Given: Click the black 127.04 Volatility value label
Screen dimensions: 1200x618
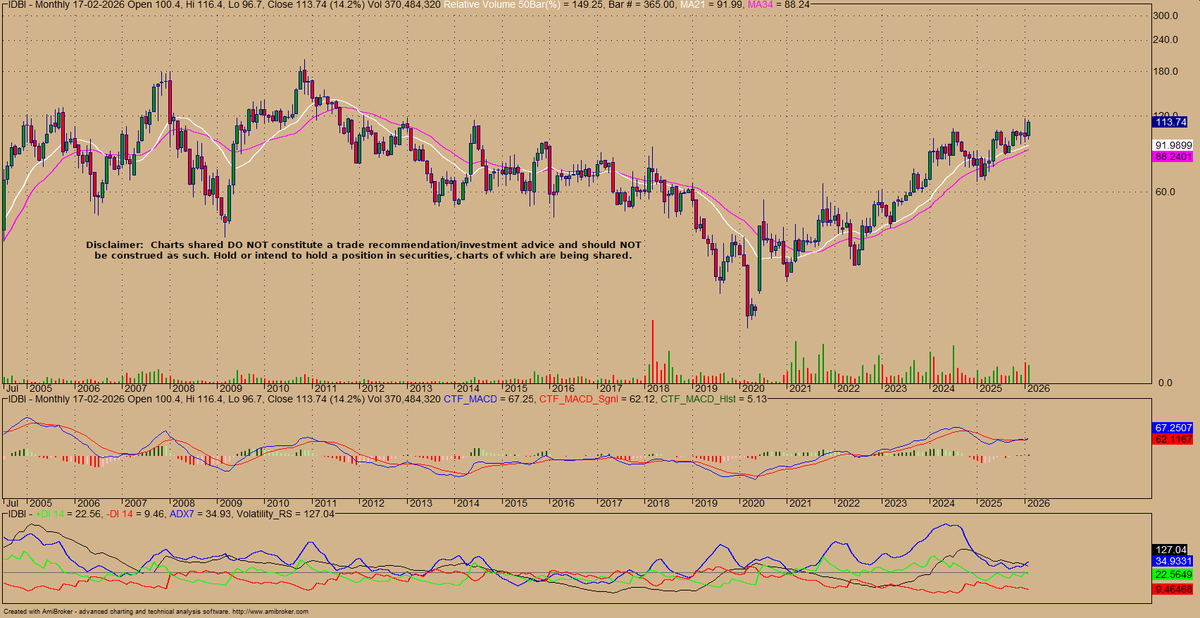Looking at the screenshot, I should [1170, 550].
